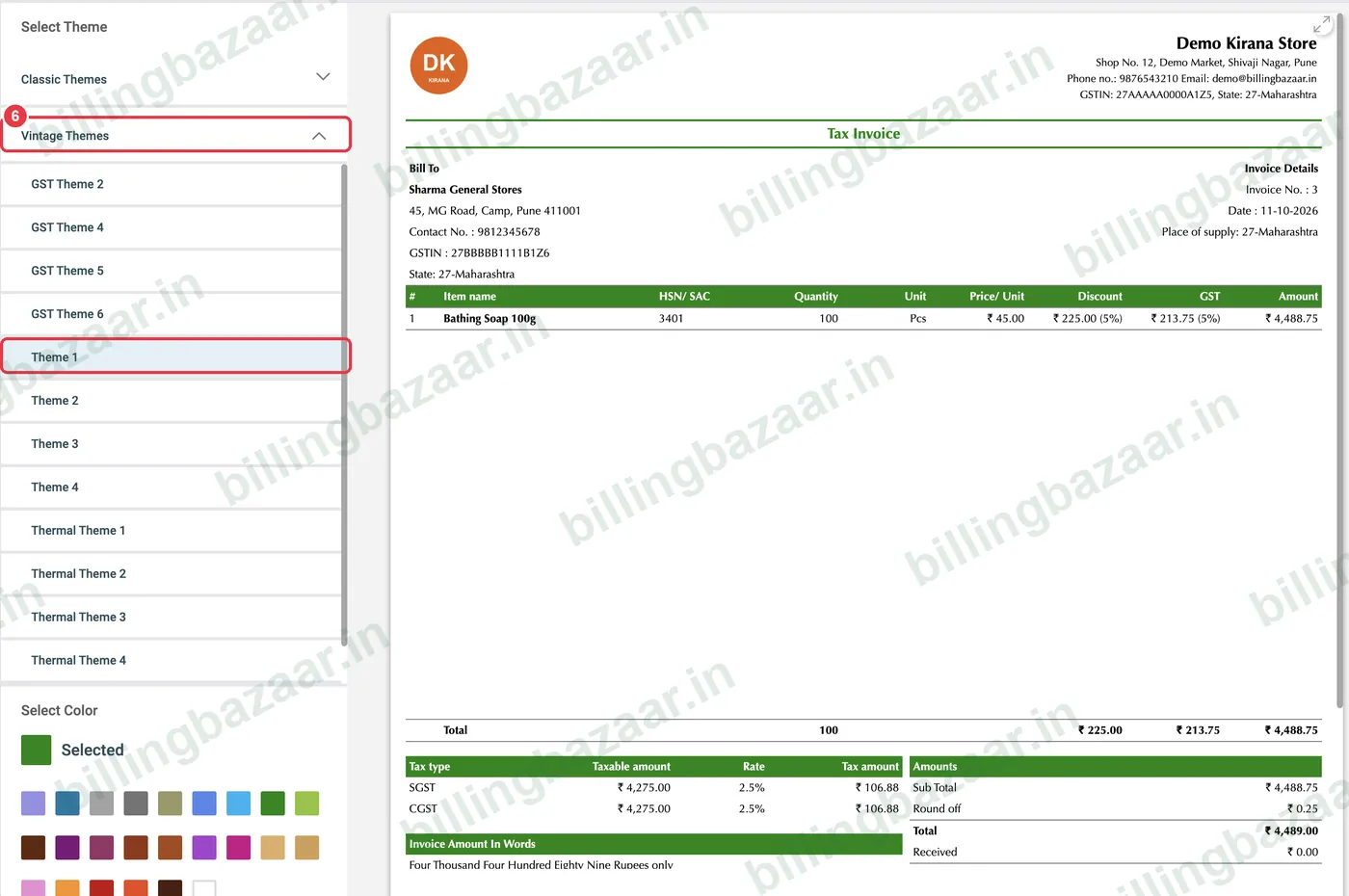Screen dimensions: 1349x896
Task: Choose Theme 3
Action: pos(172,444)
